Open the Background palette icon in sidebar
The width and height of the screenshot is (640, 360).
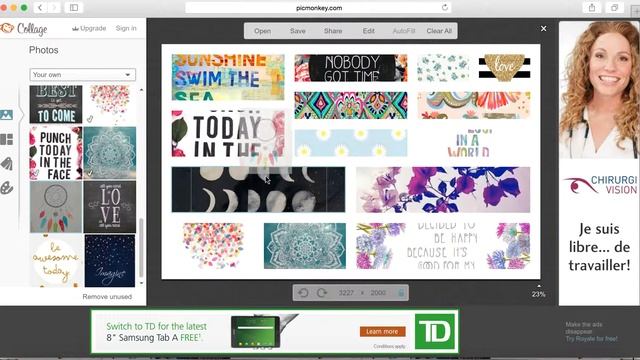coord(7,188)
